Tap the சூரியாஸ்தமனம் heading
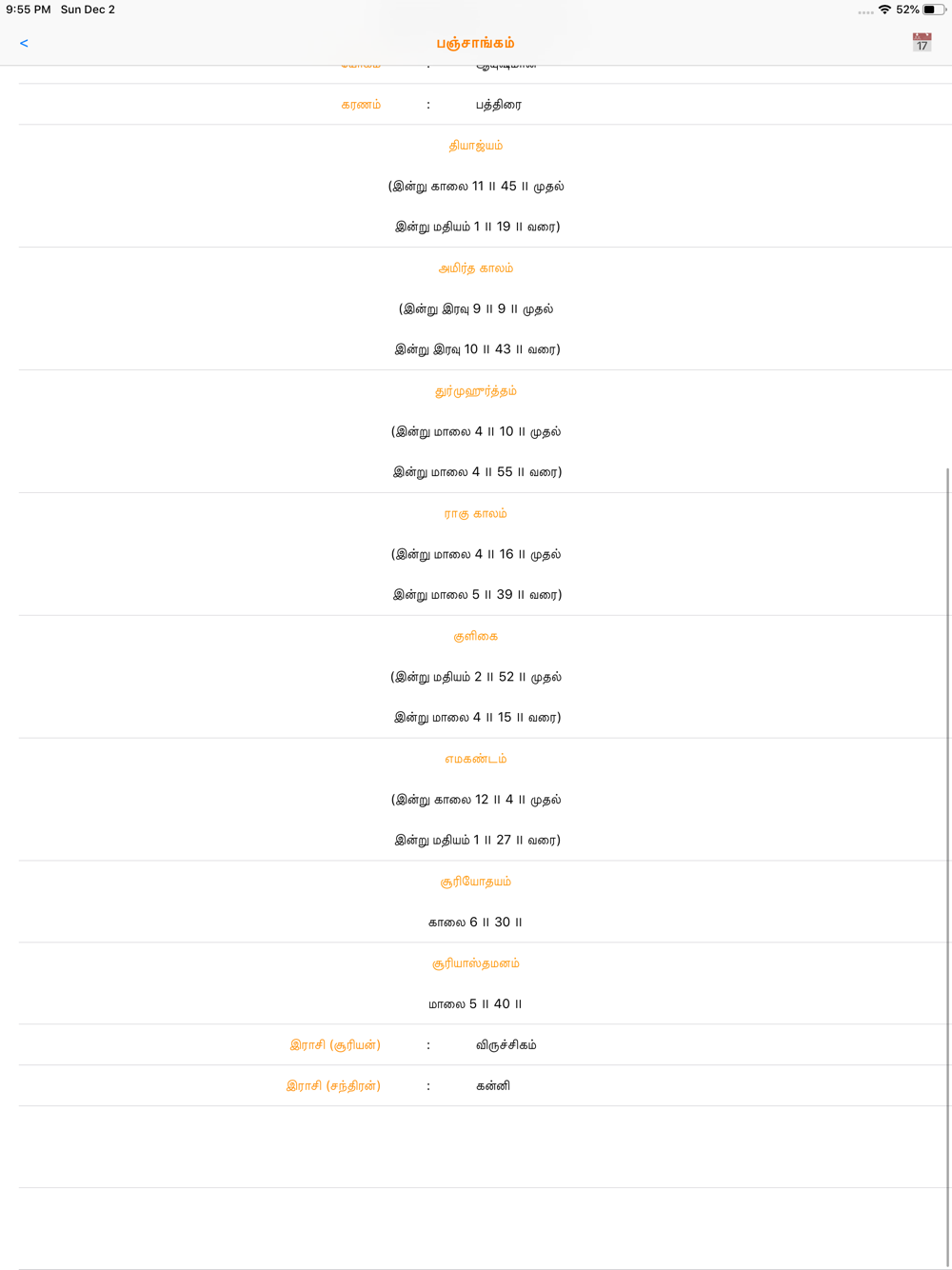Image resolution: width=952 pixels, height=1270 pixels. (x=476, y=964)
